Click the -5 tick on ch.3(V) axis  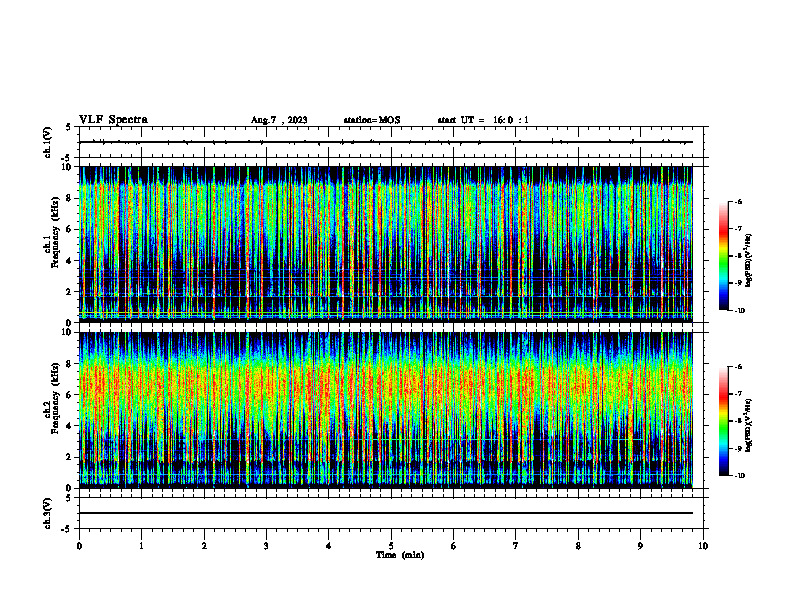point(67,529)
